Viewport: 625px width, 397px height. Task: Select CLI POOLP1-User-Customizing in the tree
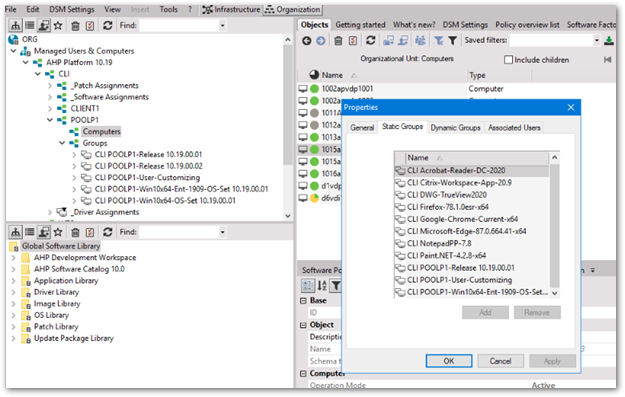pos(147,178)
